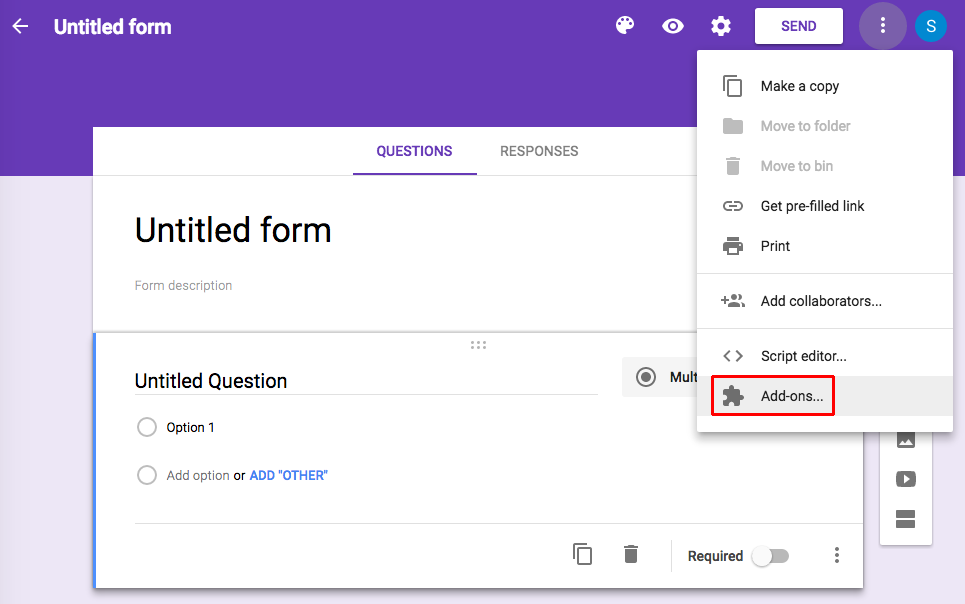Choose Print from the menu
The height and width of the screenshot is (604, 965).
point(825,246)
